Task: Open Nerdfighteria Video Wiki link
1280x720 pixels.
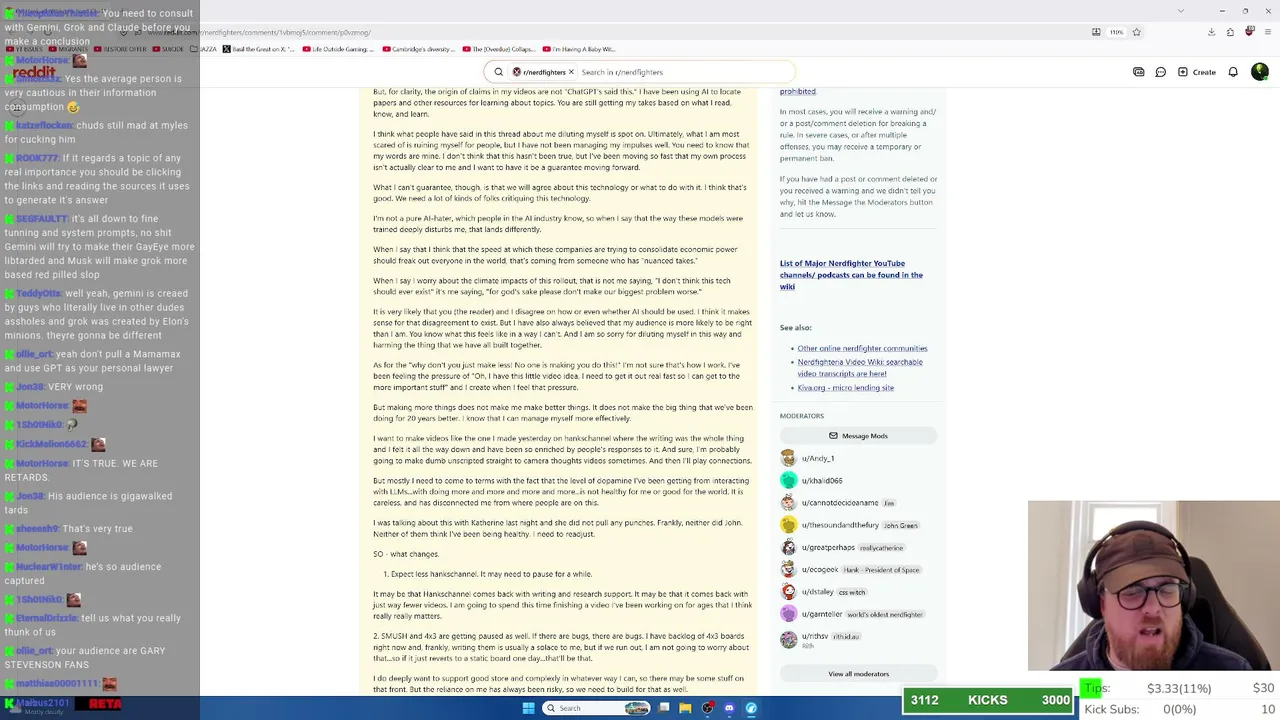Action: (x=860, y=368)
